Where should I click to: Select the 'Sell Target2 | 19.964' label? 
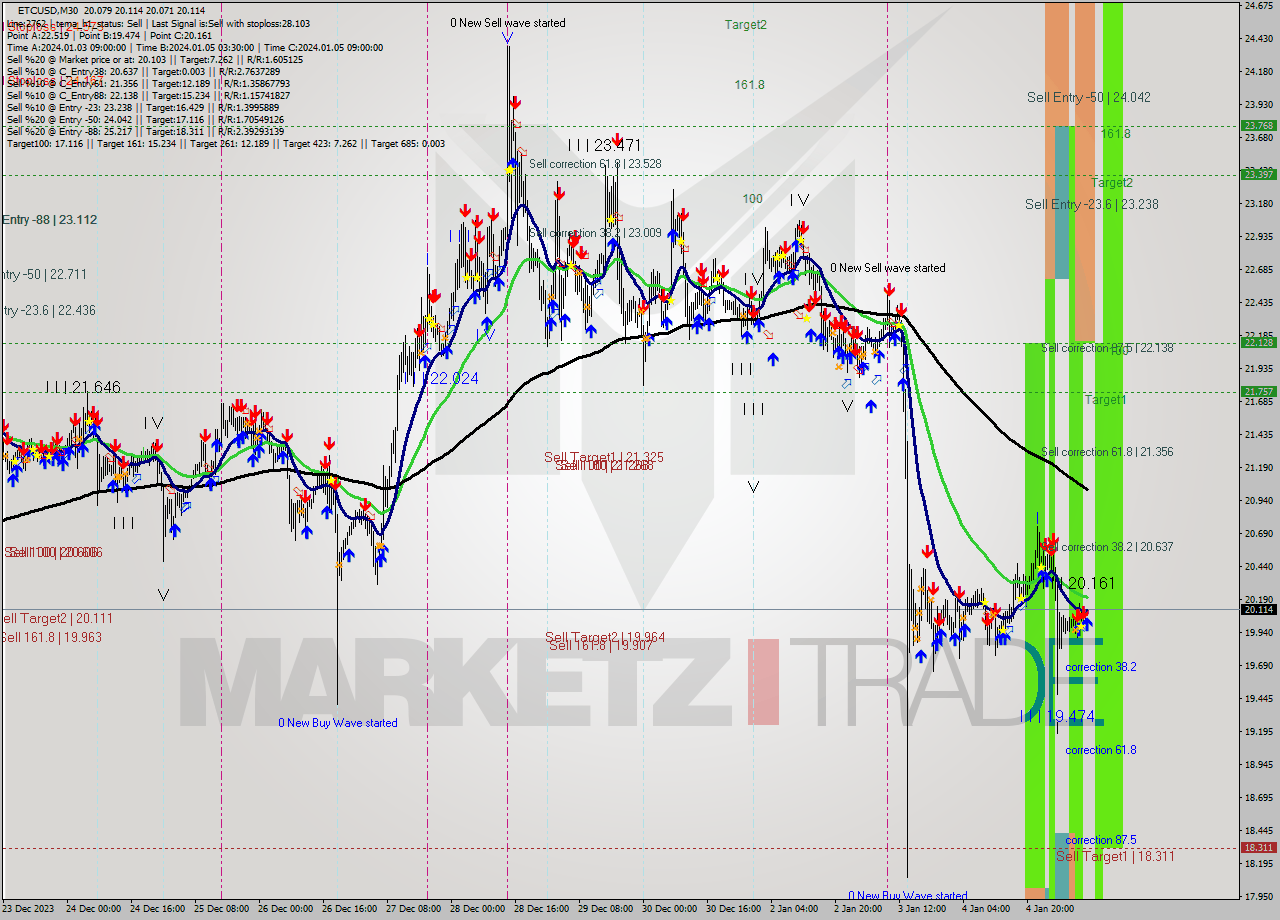click(x=605, y=637)
